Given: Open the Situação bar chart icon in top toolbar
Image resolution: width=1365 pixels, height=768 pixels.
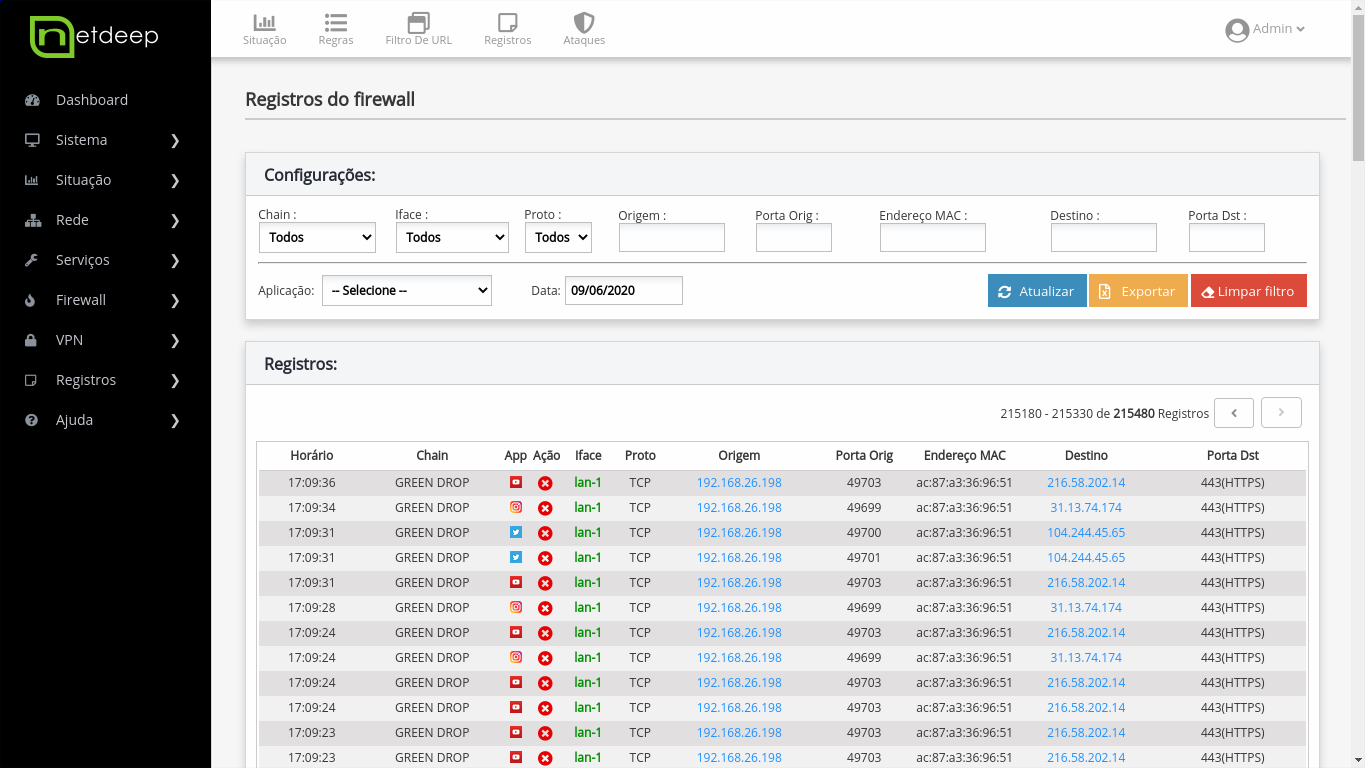Looking at the screenshot, I should [264, 23].
